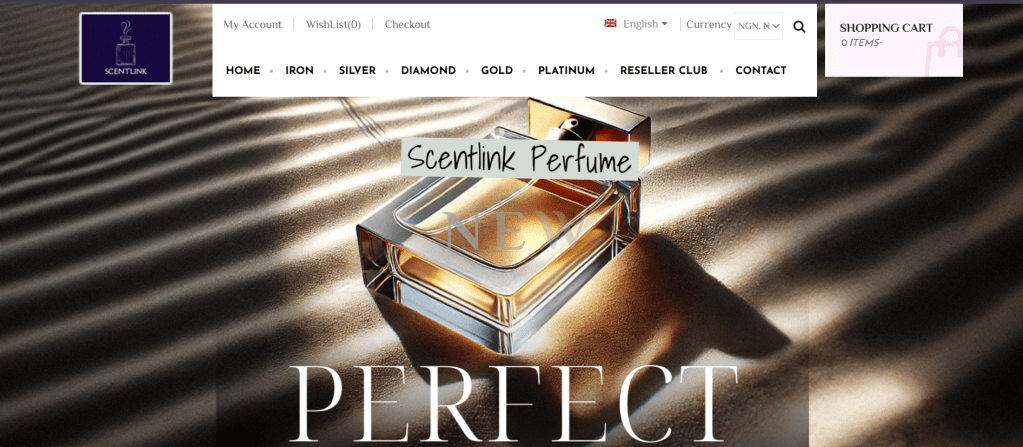Go to the HOME menu item
This screenshot has height=447, width=1023.
point(243,70)
